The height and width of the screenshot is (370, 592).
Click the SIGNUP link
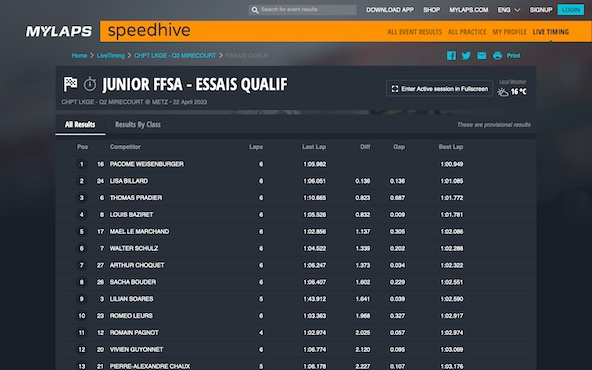point(541,10)
